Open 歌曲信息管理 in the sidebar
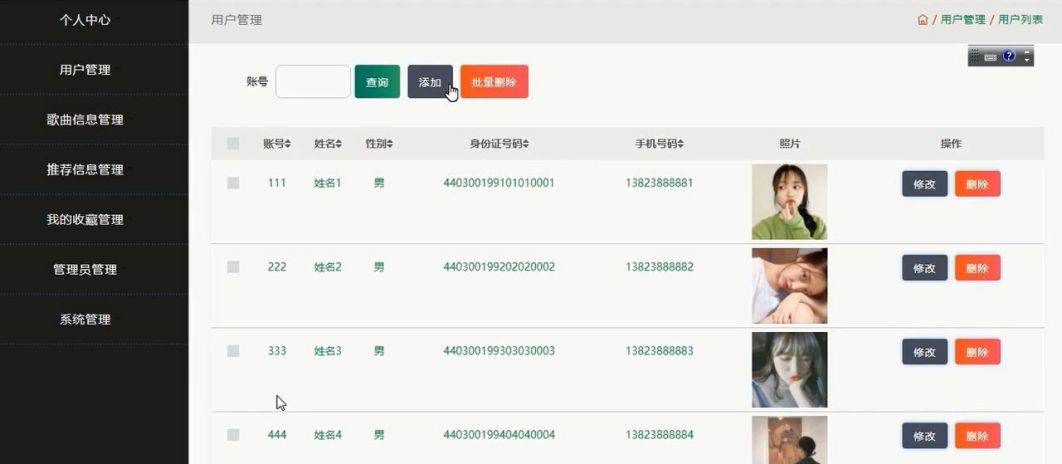 pos(85,120)
